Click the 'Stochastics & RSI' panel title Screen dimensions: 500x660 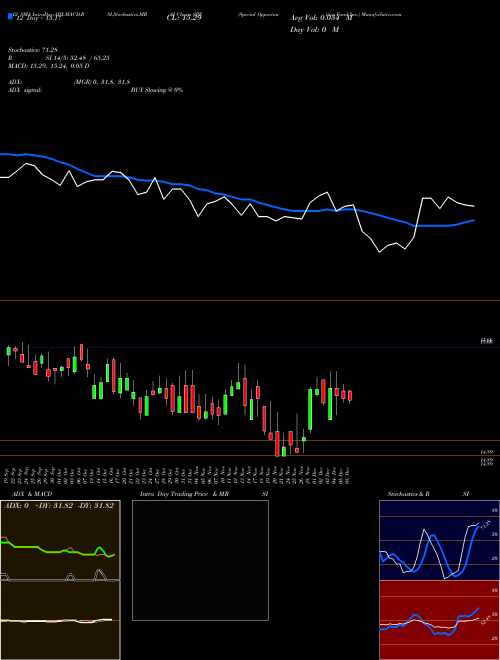click(428, 494)
